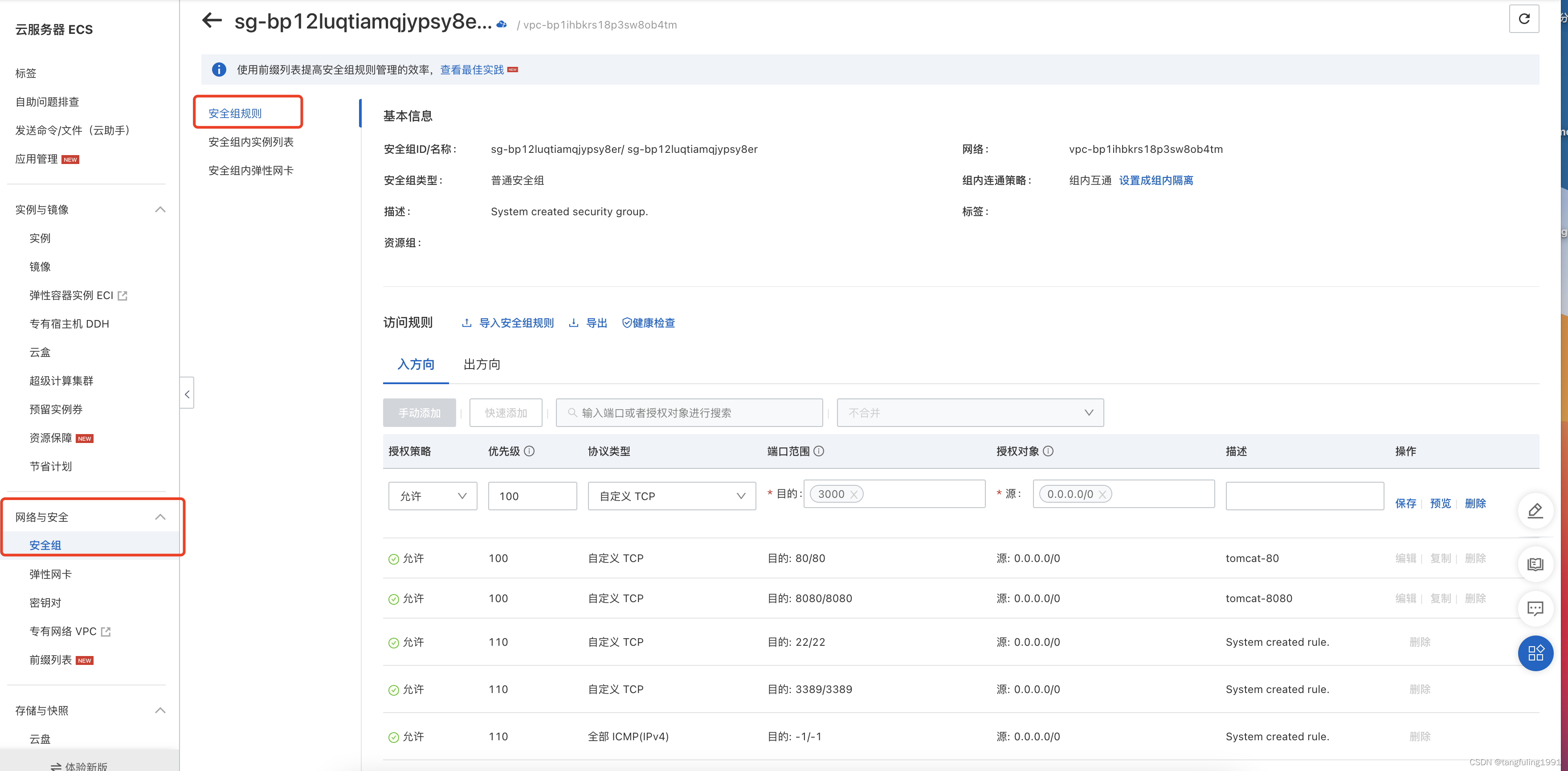This screenshot has width=1568, height=771.
Task: Open the 不合并 merge dropdown
Action: (x=970, y=412)
